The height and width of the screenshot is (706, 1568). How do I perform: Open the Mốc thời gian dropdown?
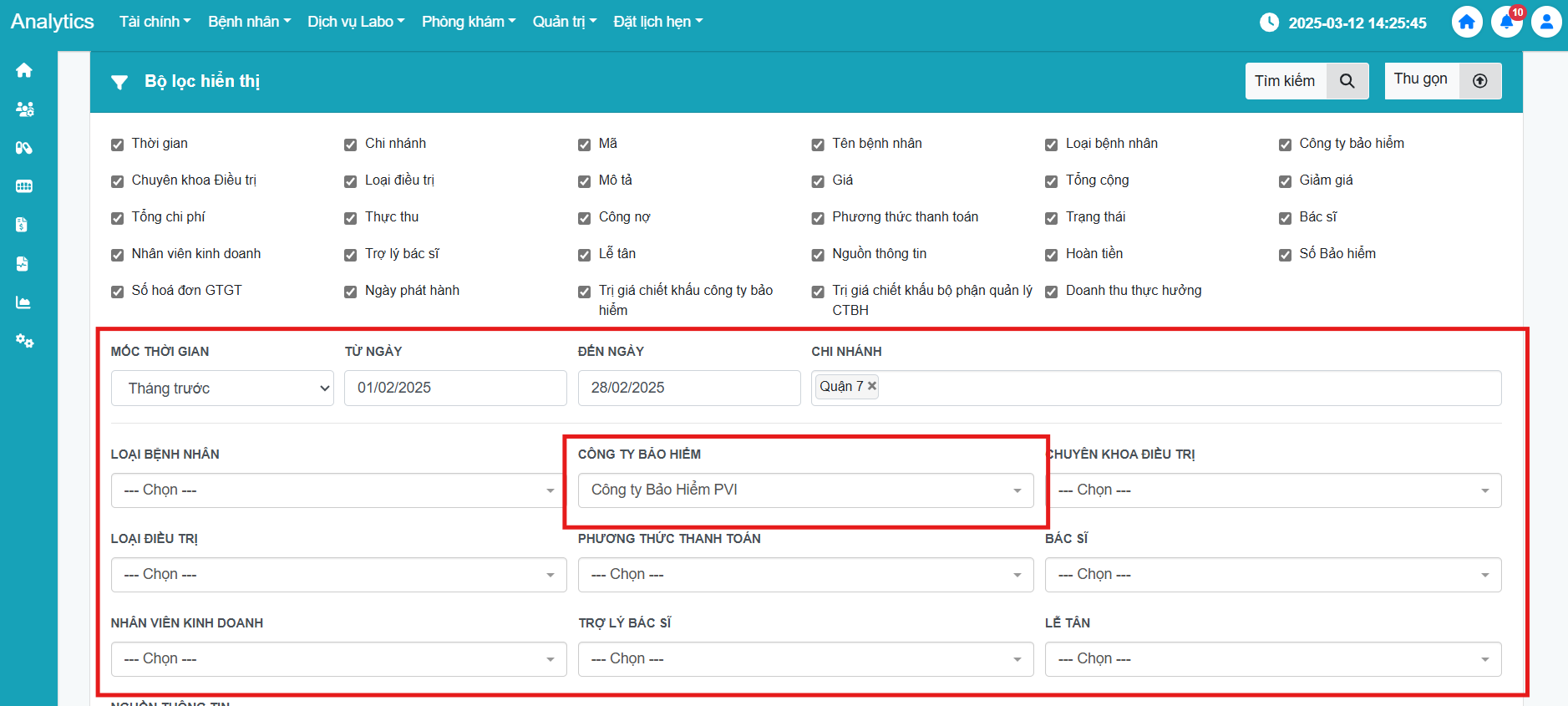click(x=222, y=389)
